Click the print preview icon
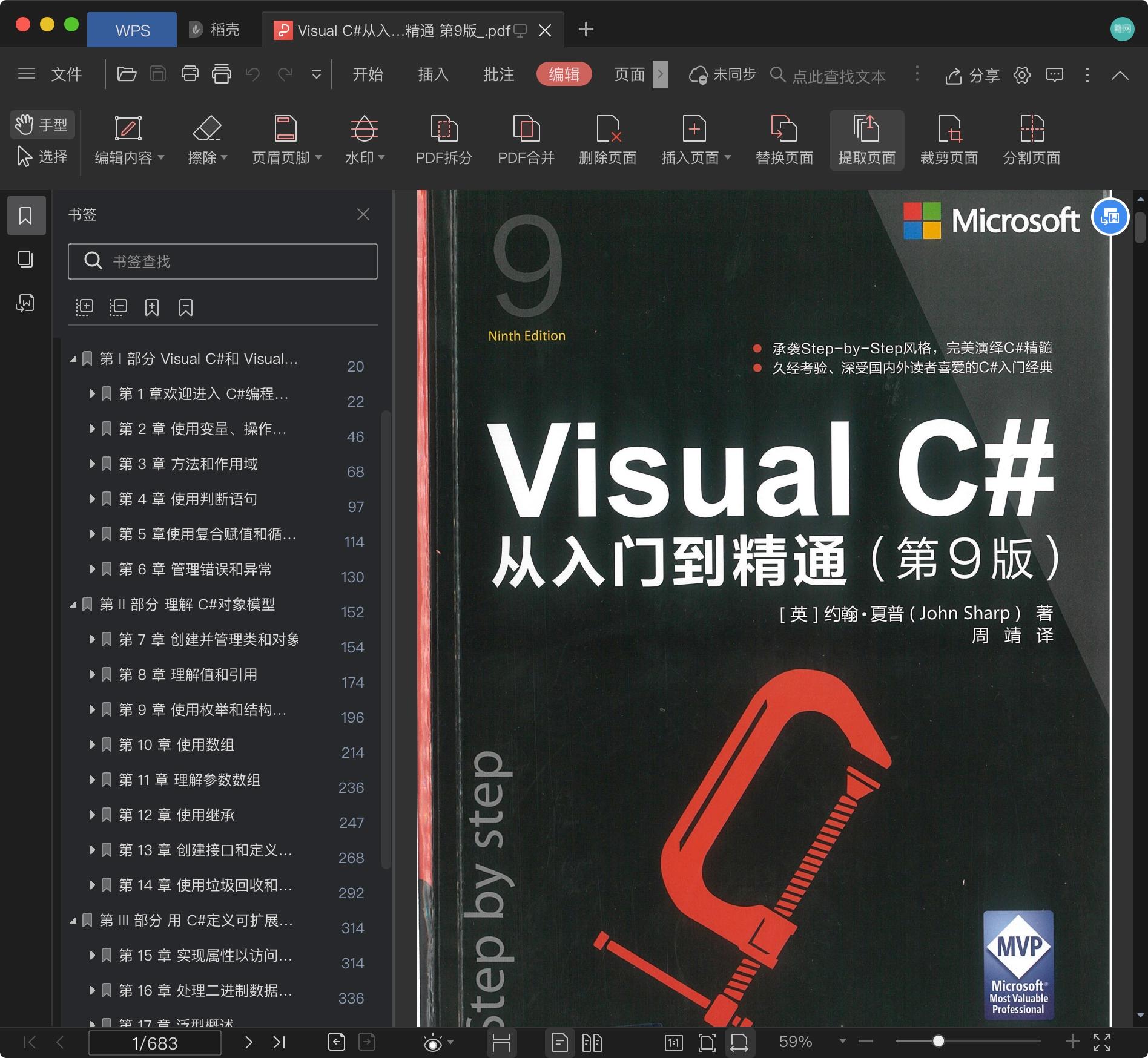Image resolution: width=1148 pixels, height=1058 pixels. tap(222, 74)
